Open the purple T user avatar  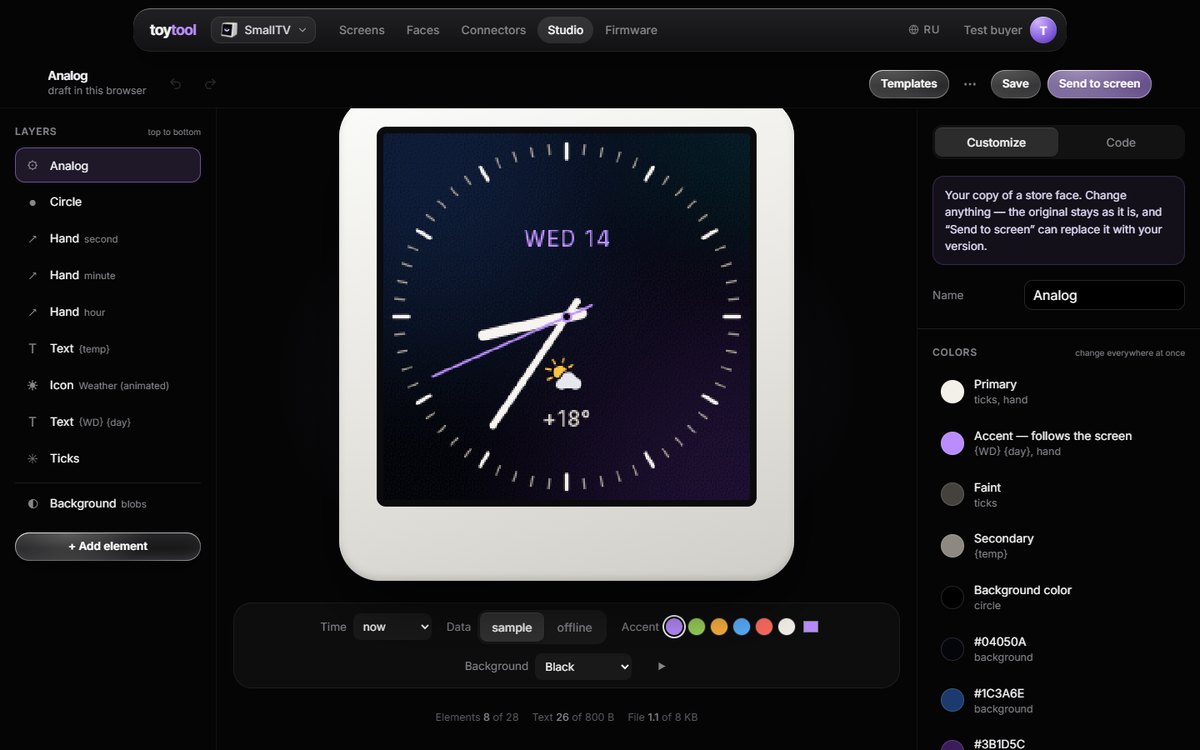1043,30
